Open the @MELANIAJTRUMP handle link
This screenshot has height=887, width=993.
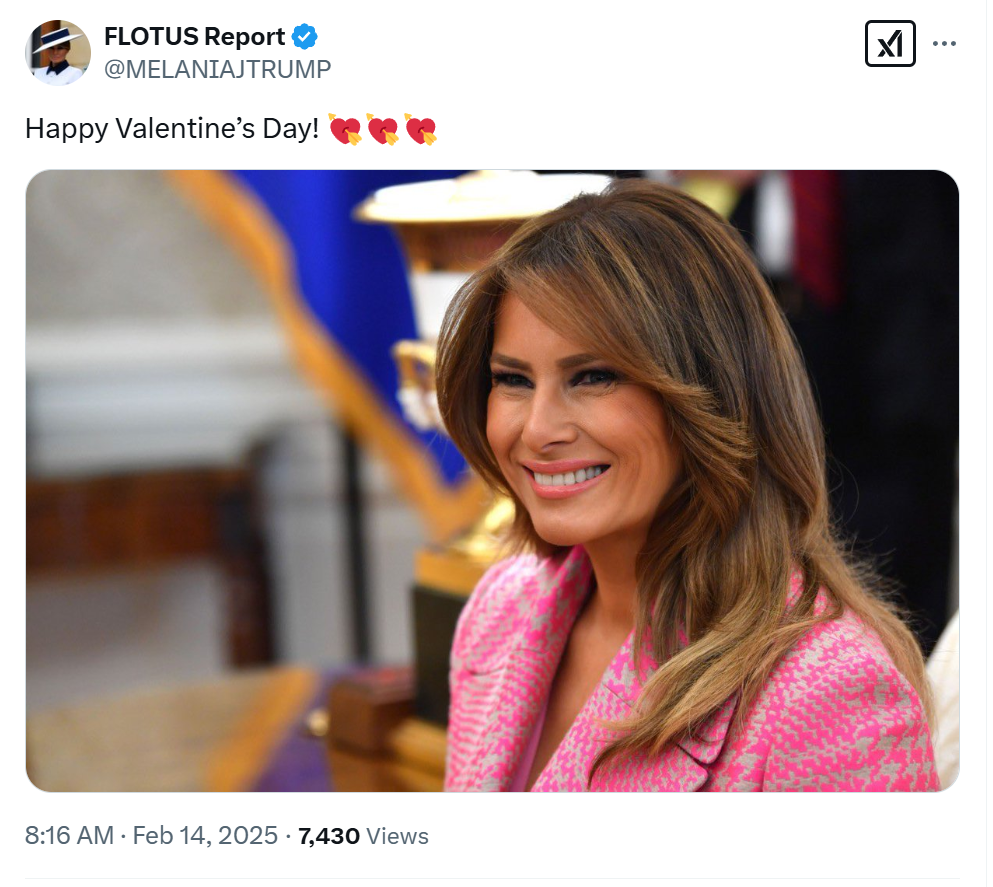coord(217,69)
